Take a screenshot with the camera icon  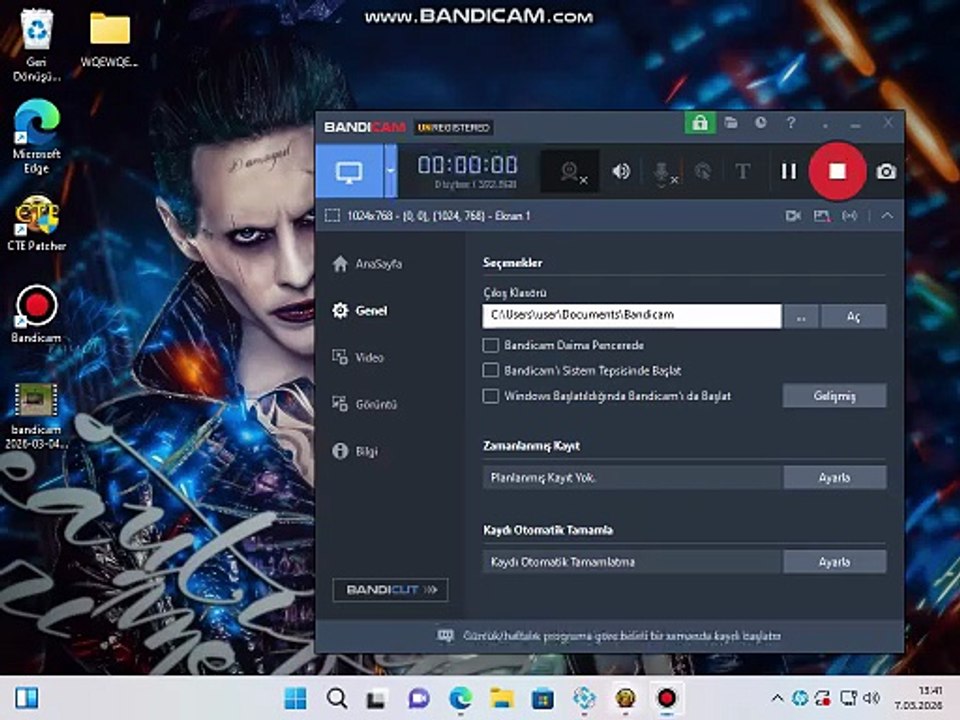pos(886,172)
